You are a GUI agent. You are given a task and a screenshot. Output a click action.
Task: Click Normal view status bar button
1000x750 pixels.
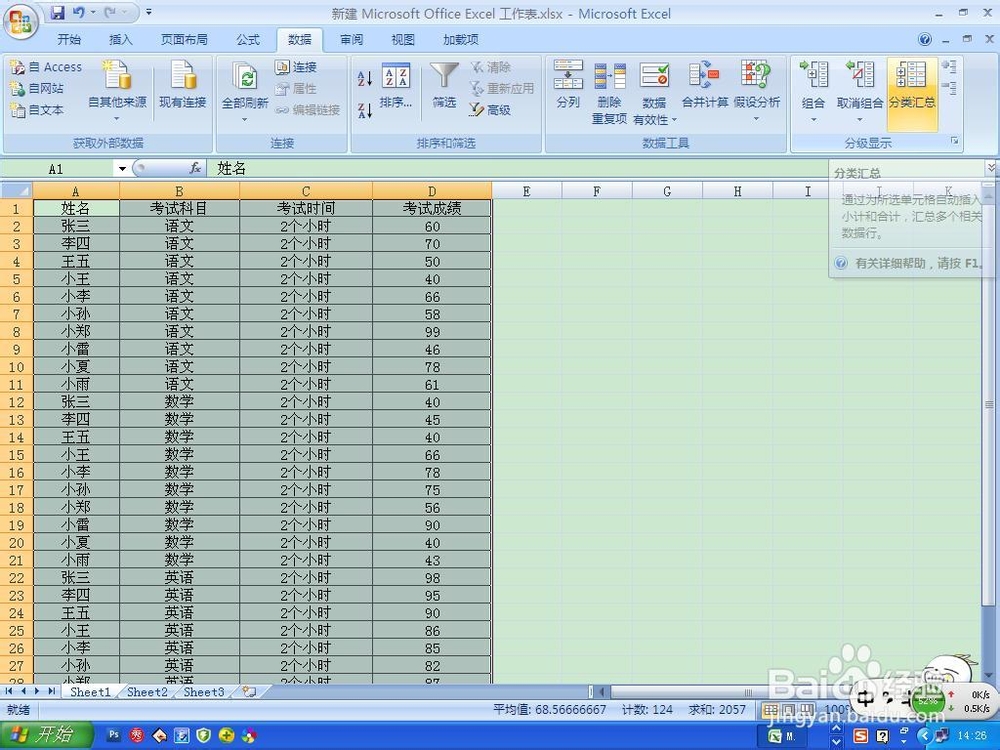(x=770, y=709)
